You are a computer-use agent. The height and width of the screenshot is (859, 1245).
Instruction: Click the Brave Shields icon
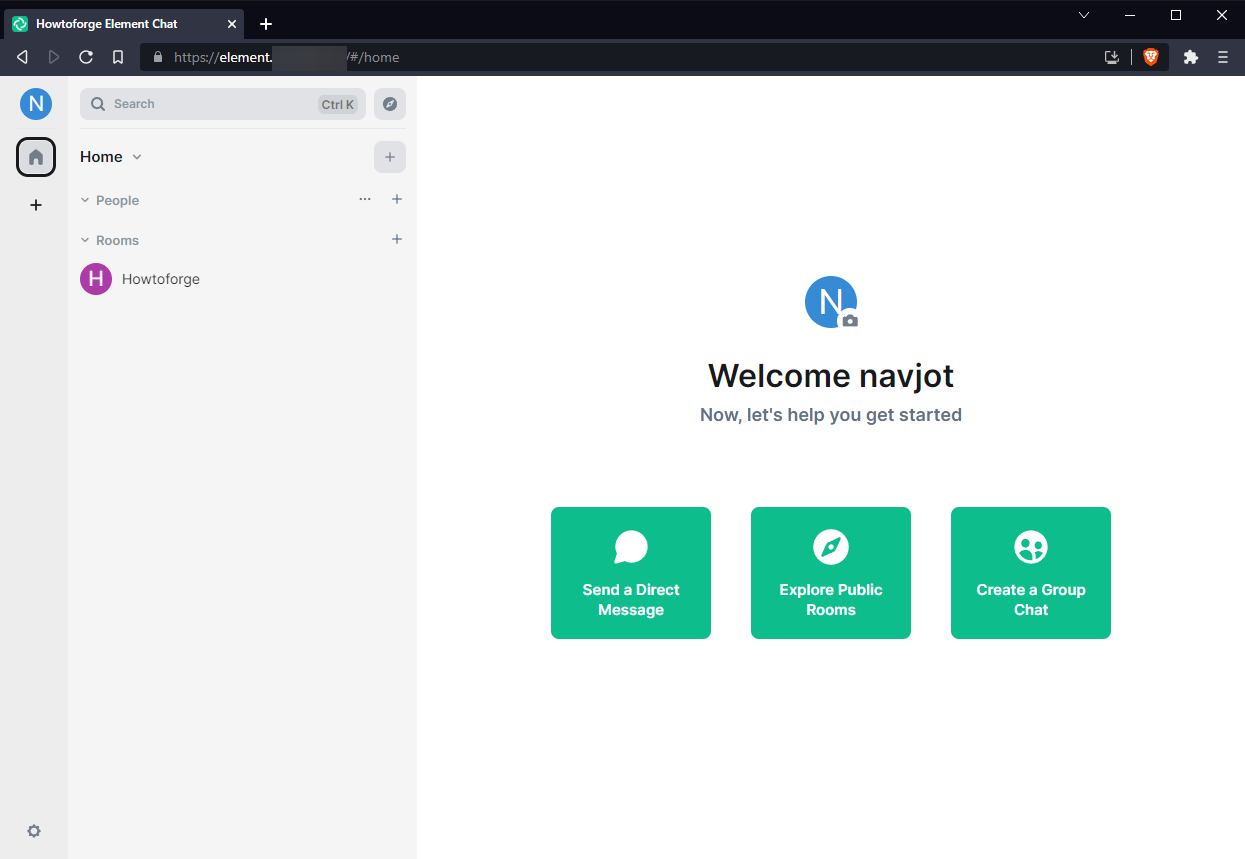click(1150, 57)
